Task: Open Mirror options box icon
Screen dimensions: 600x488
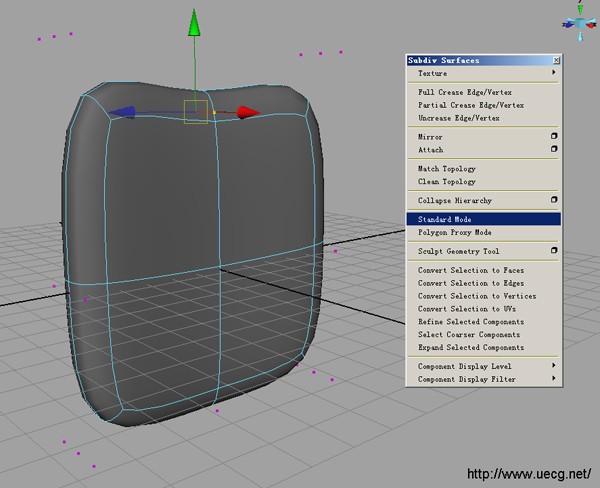Action: coord(554,136)
